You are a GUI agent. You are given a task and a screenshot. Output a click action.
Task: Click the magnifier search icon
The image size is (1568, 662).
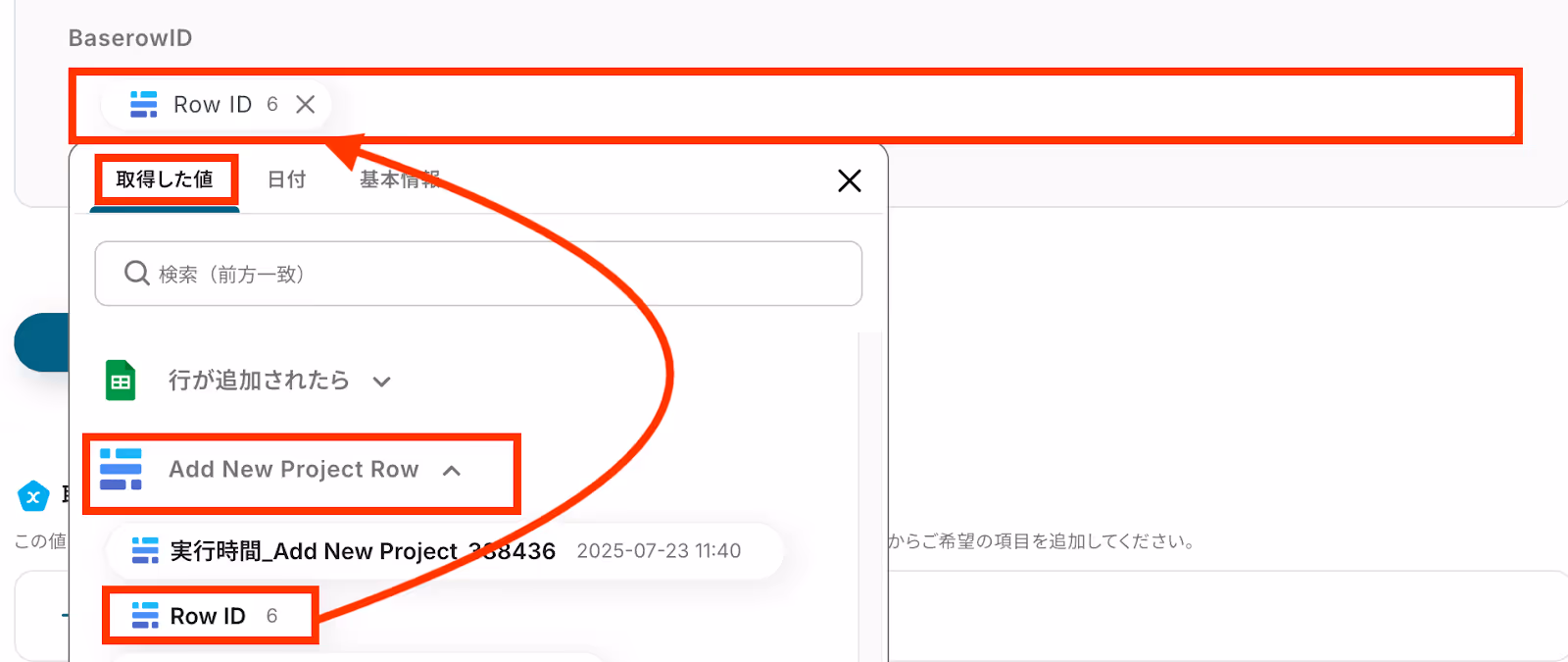pyautogui.click(x=137, y=273)
